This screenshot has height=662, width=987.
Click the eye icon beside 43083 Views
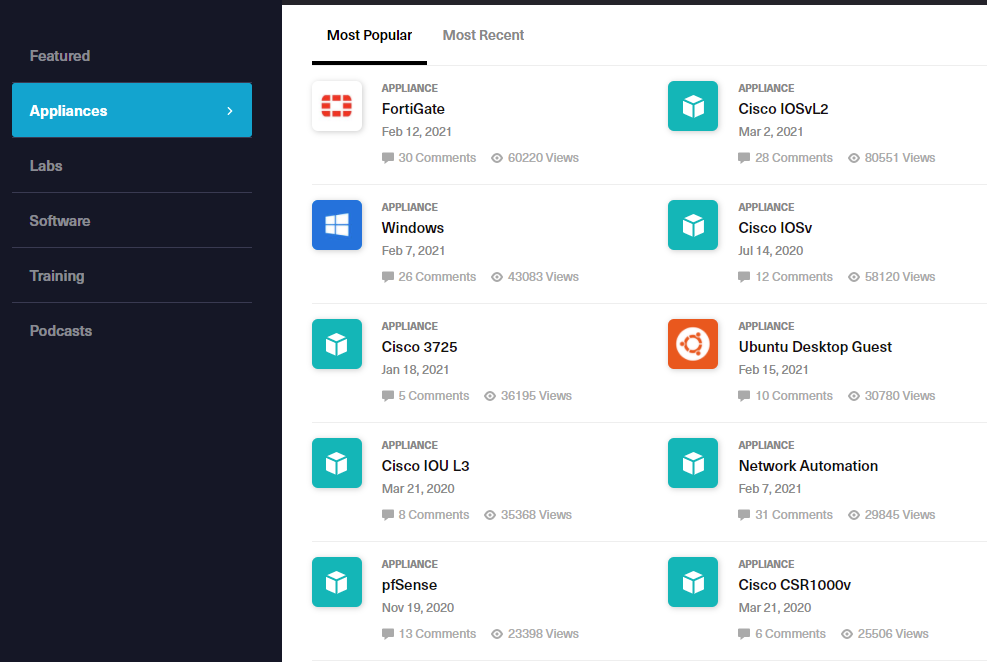tap(497, 277)
